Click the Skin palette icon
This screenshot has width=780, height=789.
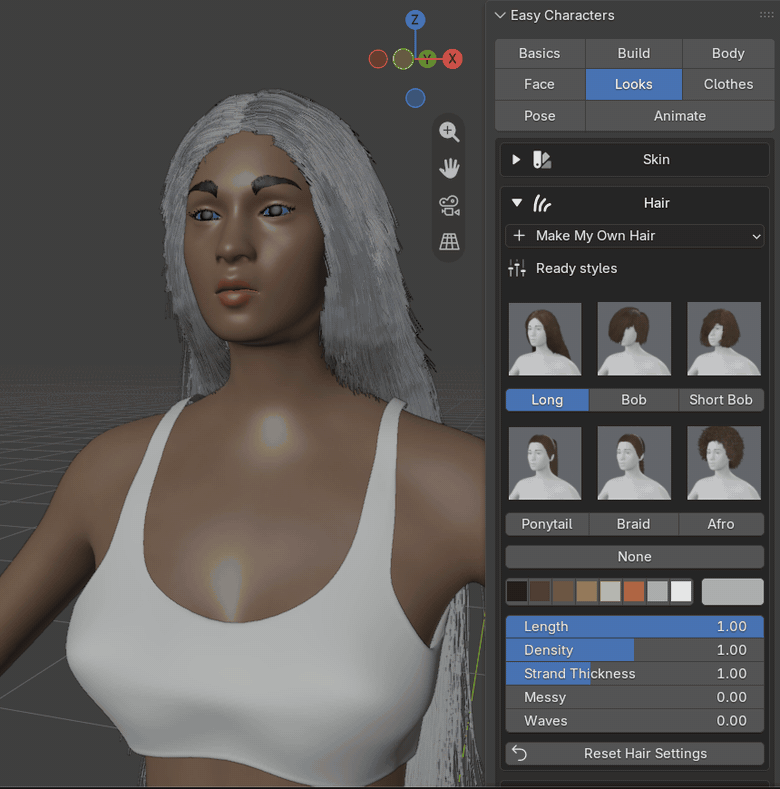point(542,160)
